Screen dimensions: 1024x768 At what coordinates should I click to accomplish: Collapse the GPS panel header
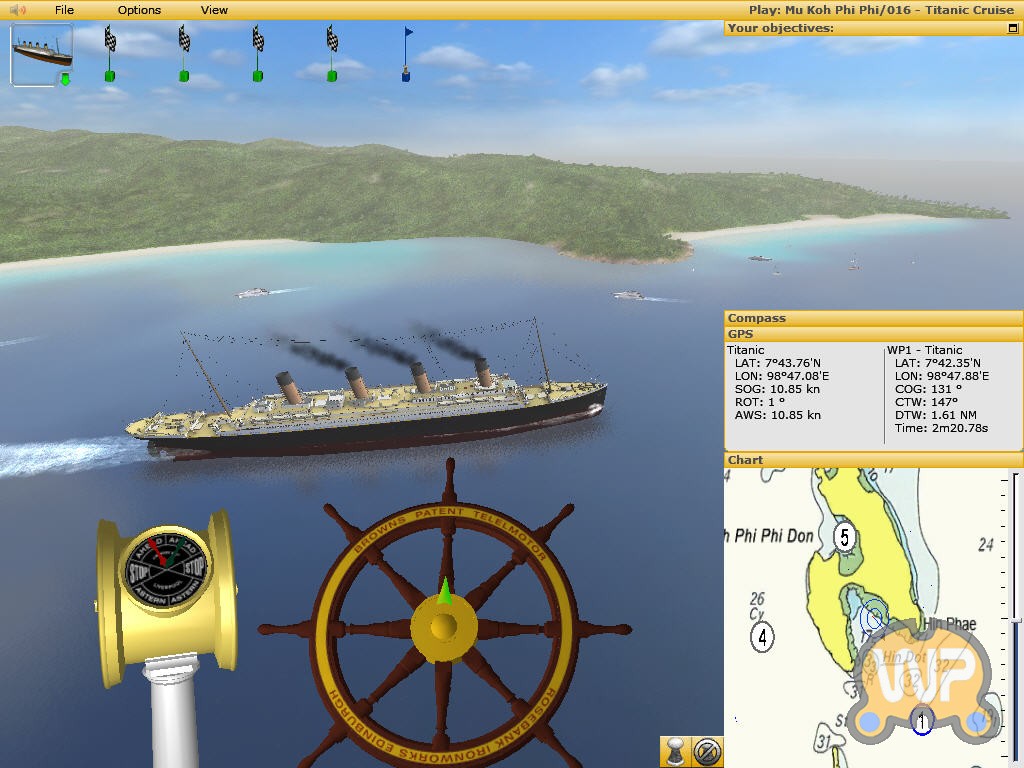pyautogui.click(x=872, y=334)
